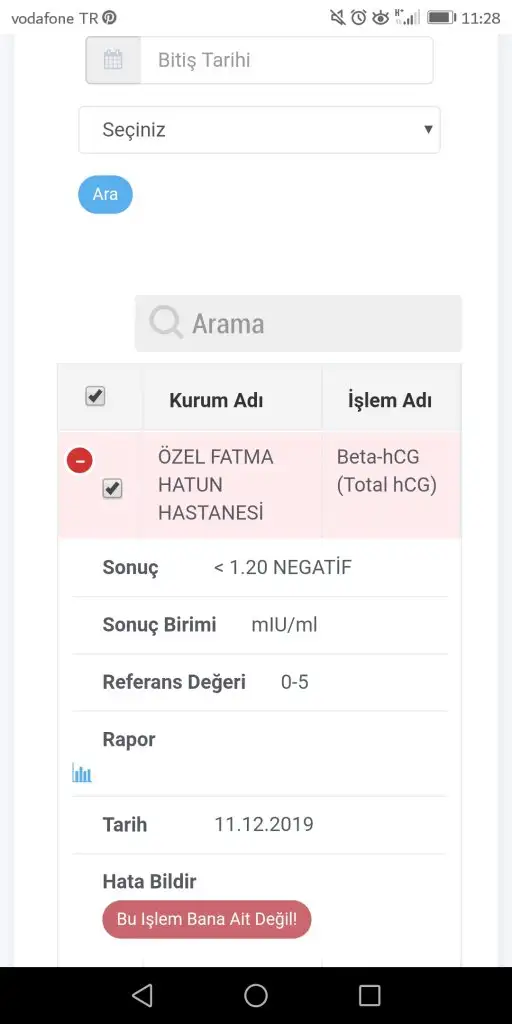
Task: Focus the Bitiş Tarihi date field
Action: tap(286, 60)
